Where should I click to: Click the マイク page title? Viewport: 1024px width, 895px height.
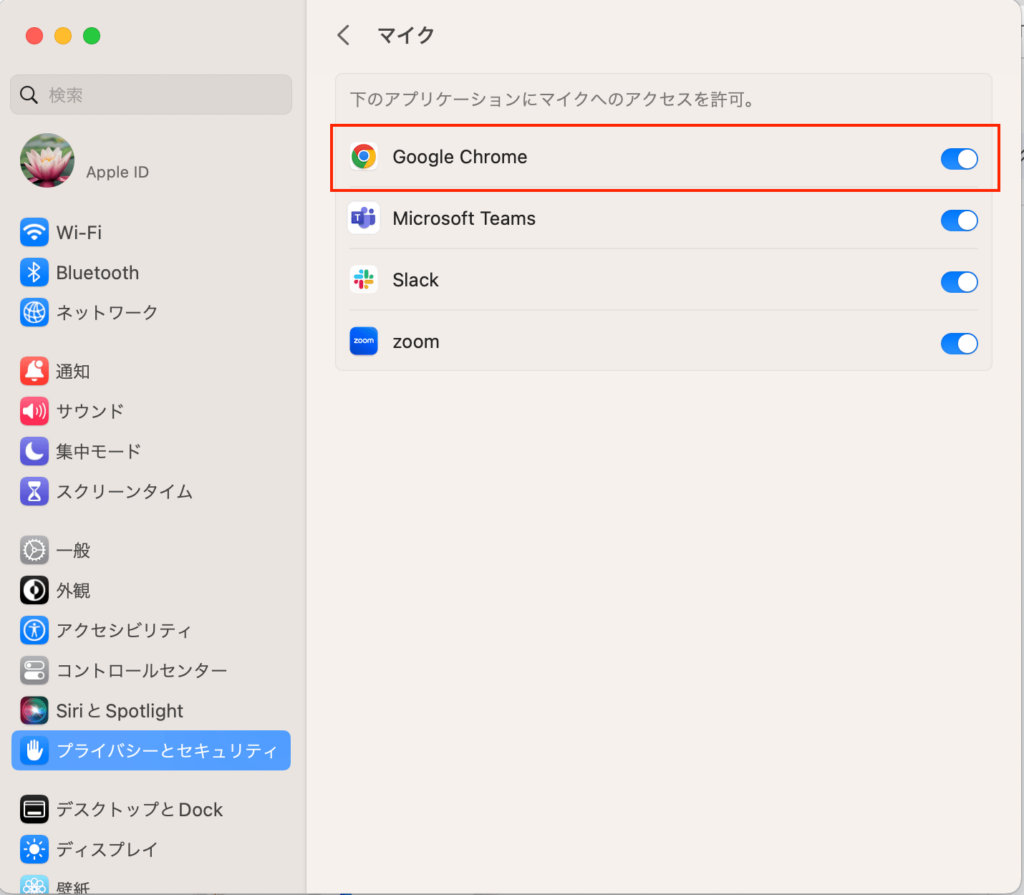point(406,35)
